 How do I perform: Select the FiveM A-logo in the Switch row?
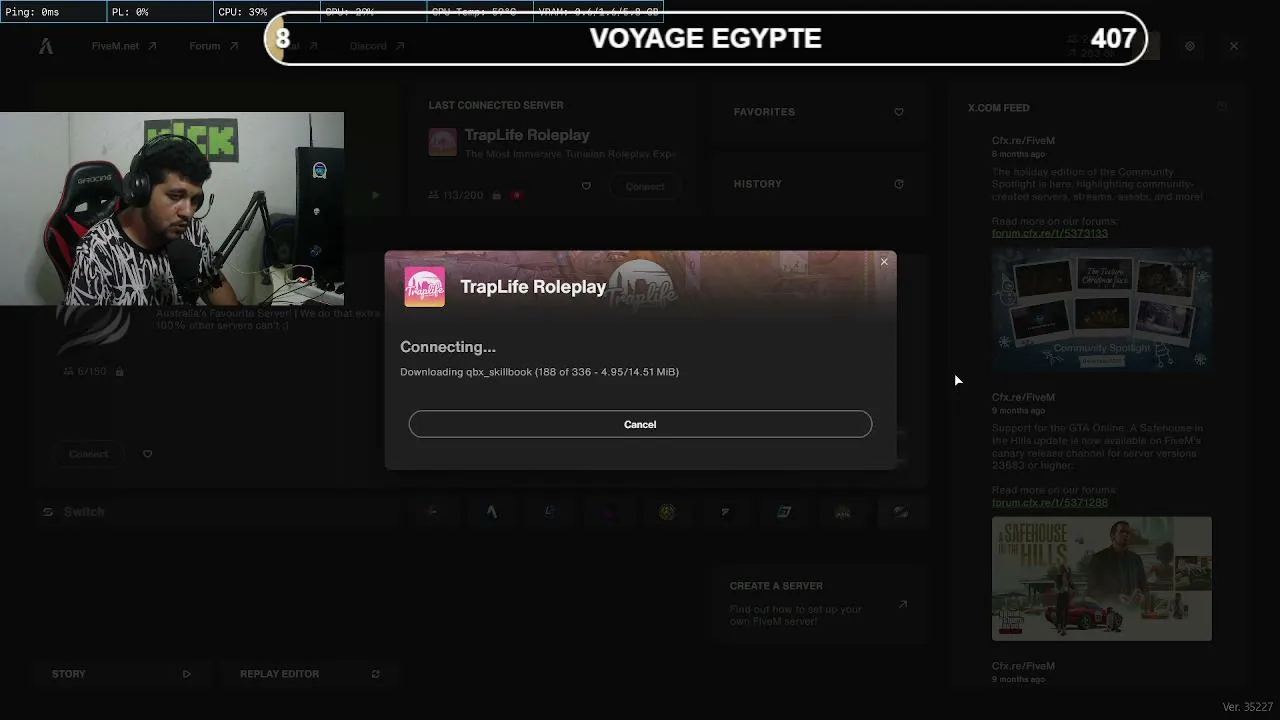(x=491, y=512)
